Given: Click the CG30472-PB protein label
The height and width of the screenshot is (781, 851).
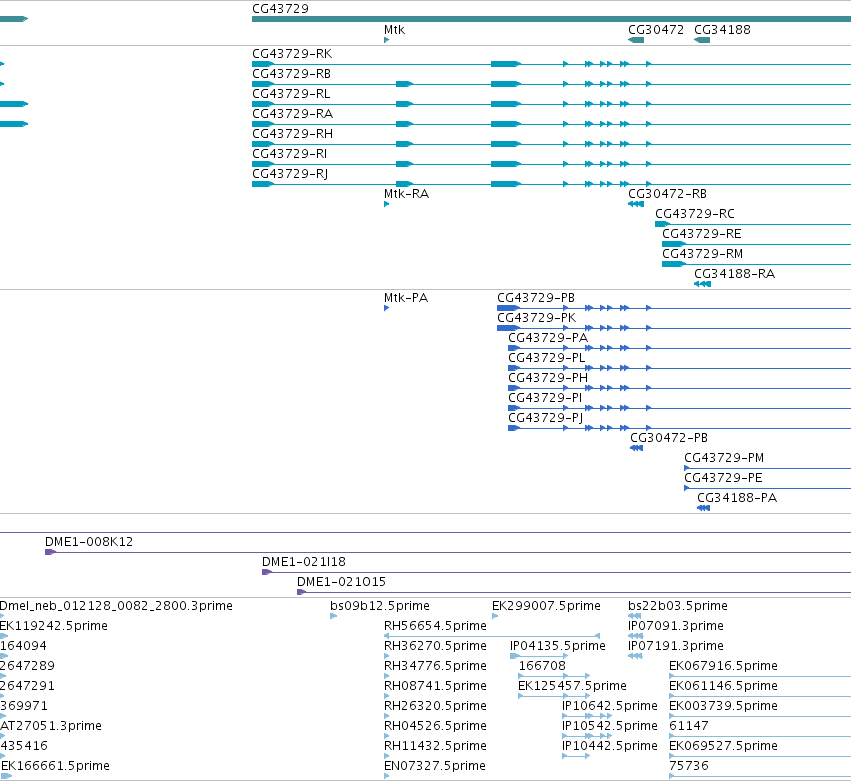Looking at the screenshot, I should point(669,438).
